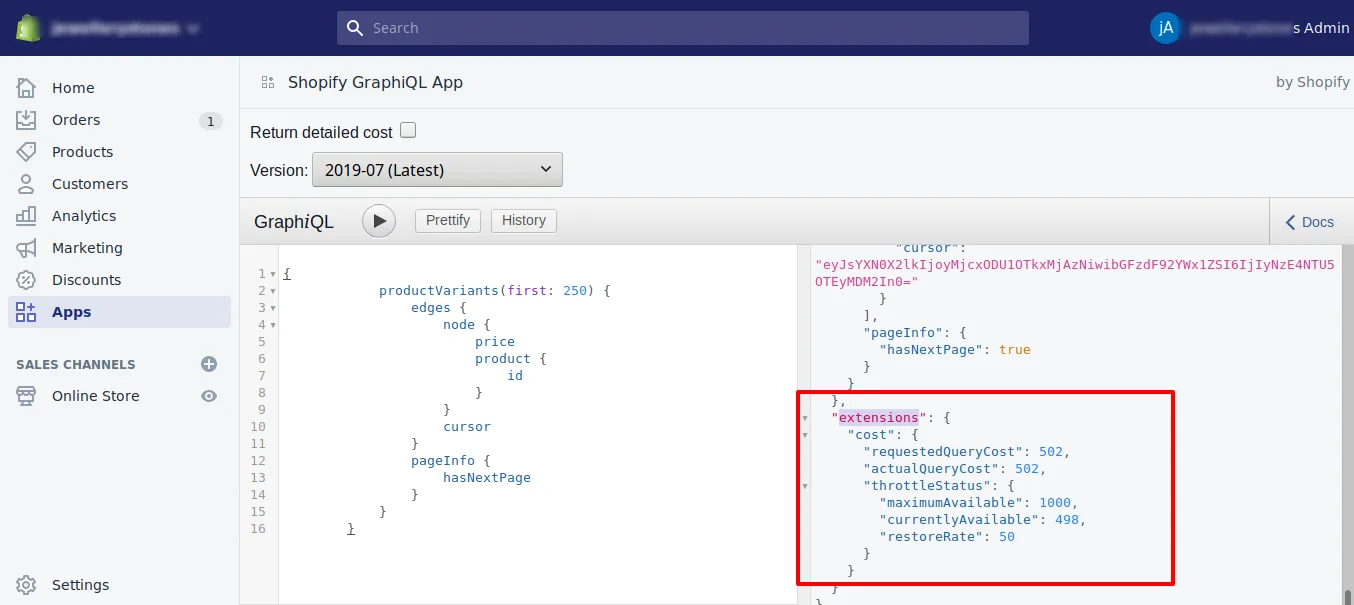Viewport: 1354px width, 605px height.
Task: Open the Version 2019-07 dropdown
Action: click(x=437, y=170)
